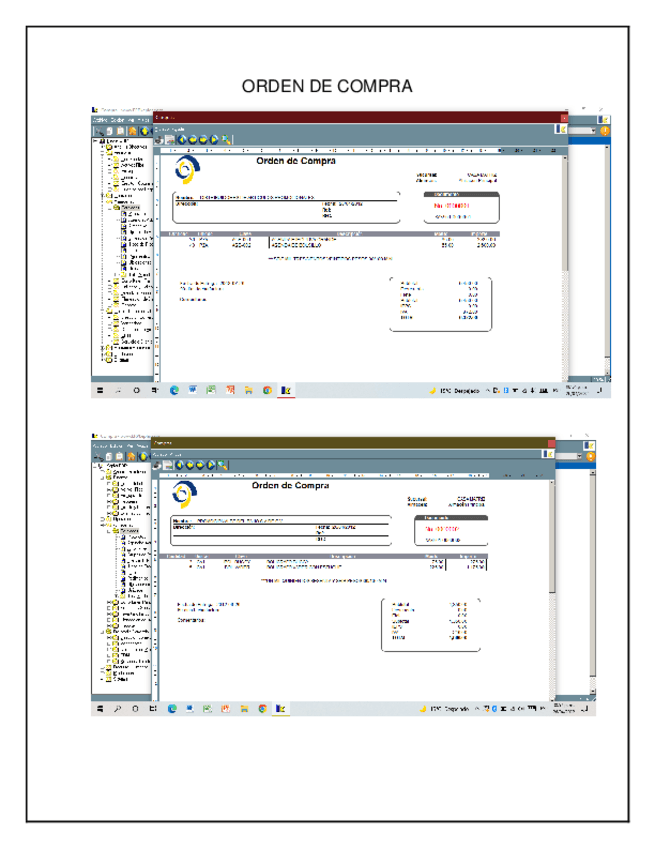
Task: Select the active app icon in the upper taskbar
Action: click(x=286, y=390)
